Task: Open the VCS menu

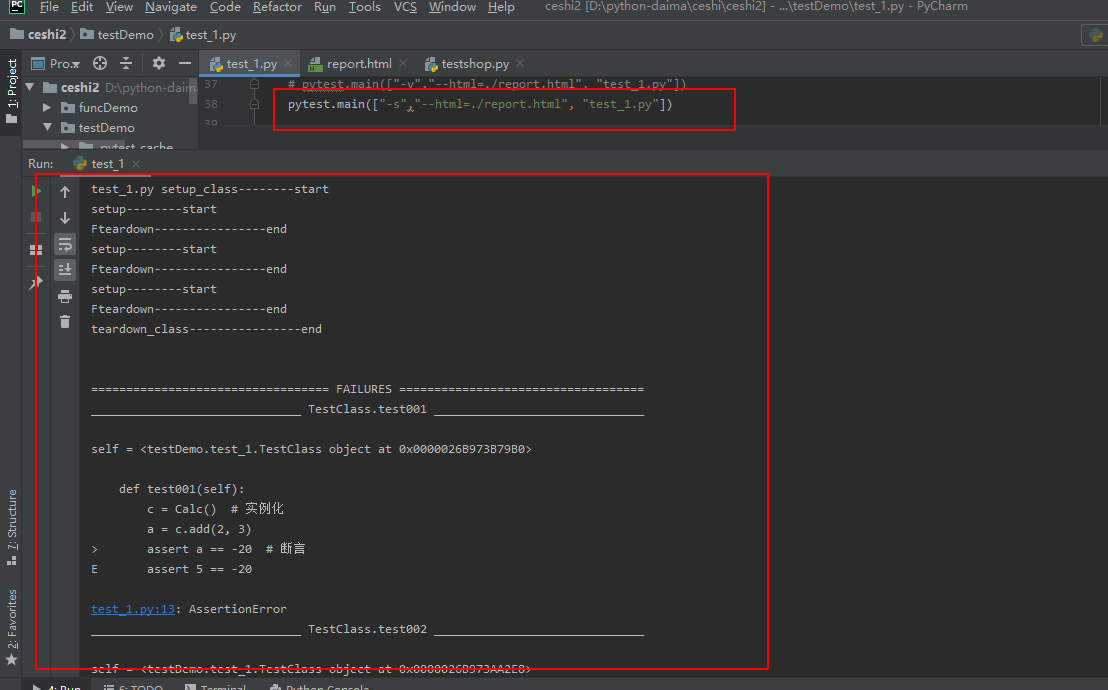Action: (405, 6)
